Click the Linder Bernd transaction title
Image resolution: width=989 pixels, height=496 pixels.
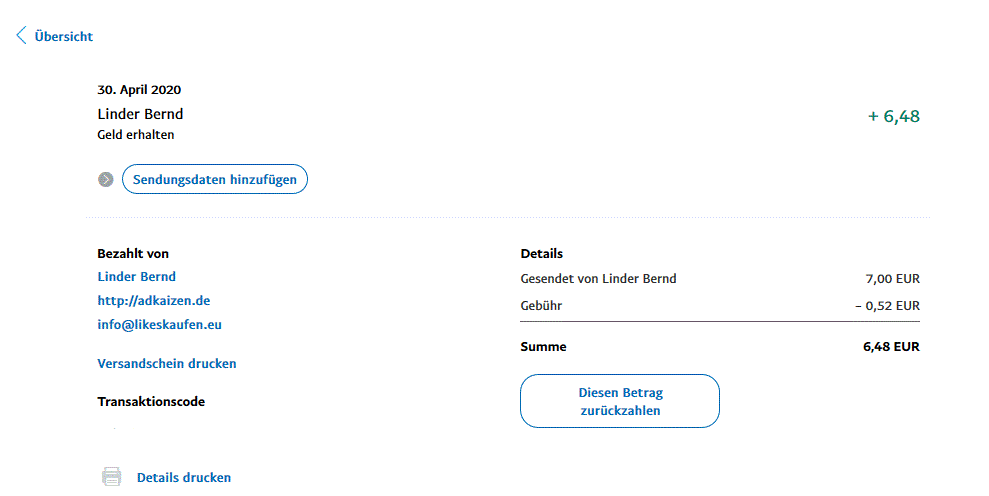(140, 114)
